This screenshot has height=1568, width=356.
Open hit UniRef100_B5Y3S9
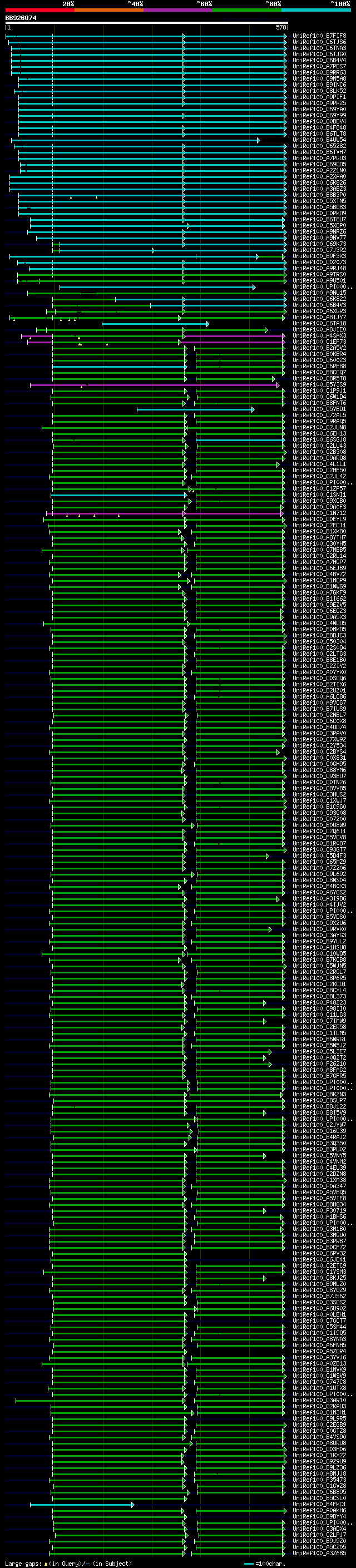319,385
